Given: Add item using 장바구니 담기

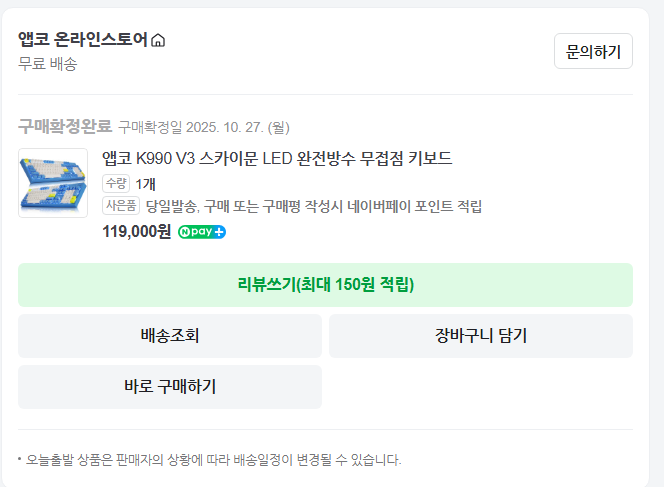Looking at the screenshot, I should pyautogui.click(x=480, y=336).
